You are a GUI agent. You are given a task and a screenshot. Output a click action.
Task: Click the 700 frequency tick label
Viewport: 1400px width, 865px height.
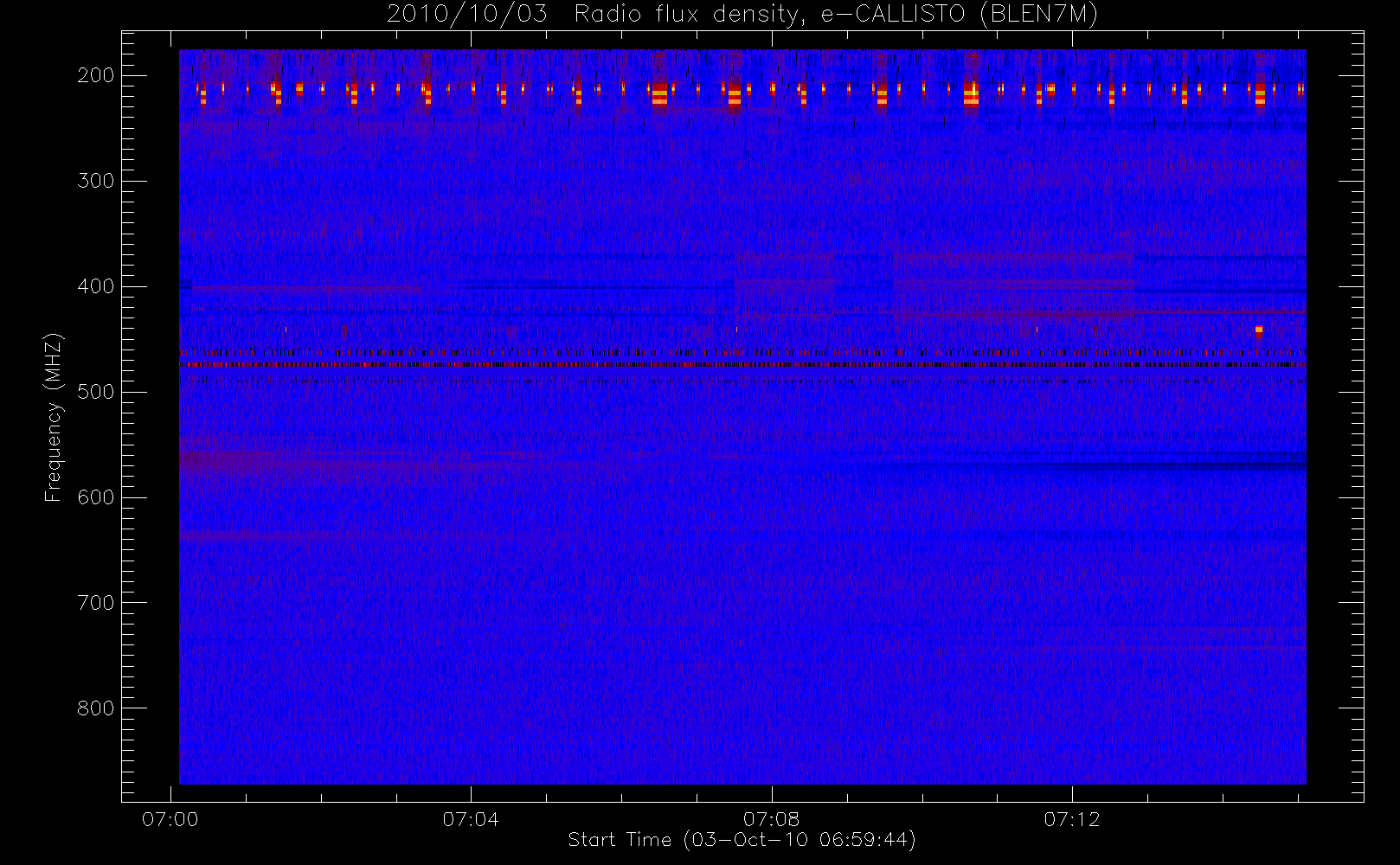[95, 603]
